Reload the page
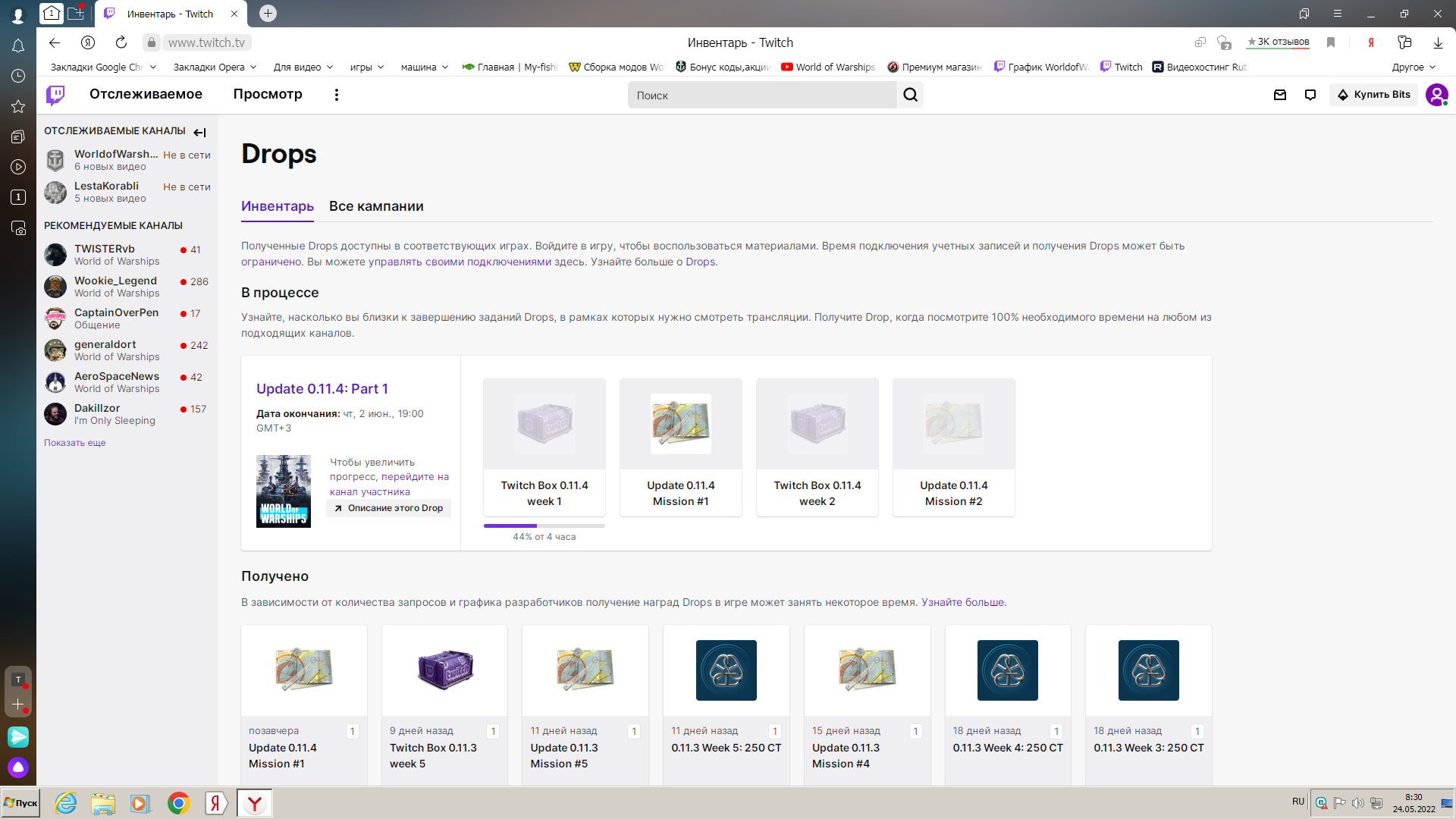 click(121, 42)
